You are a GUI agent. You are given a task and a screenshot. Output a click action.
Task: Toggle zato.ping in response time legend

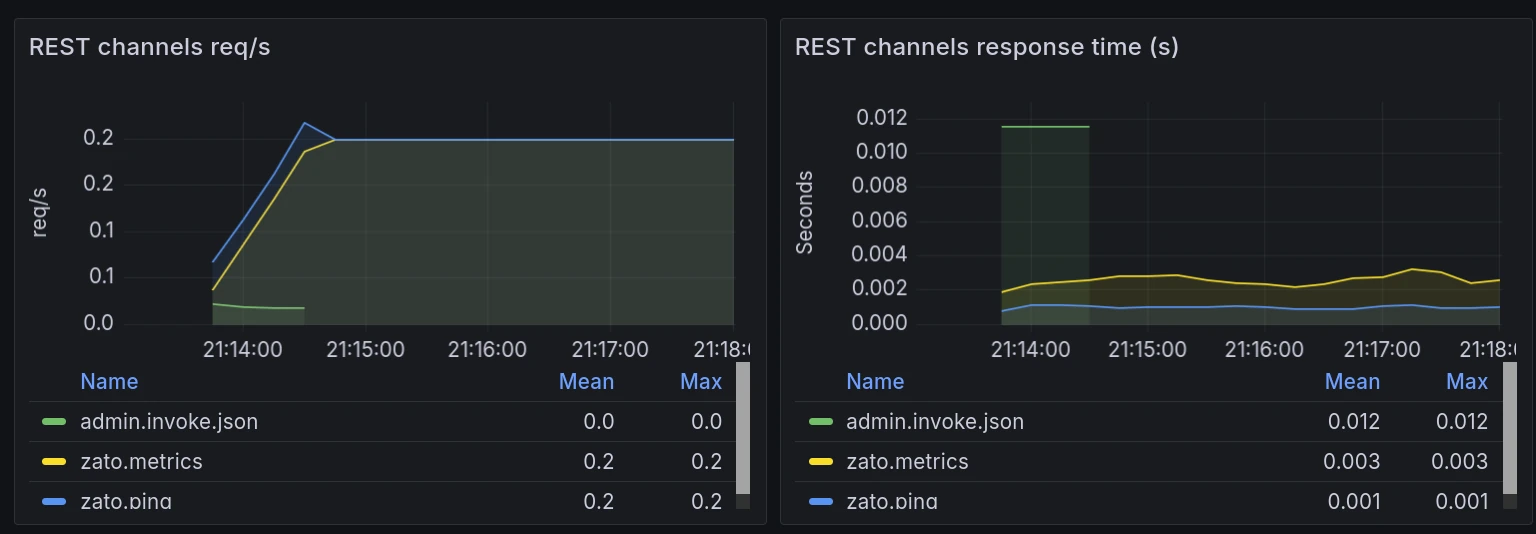[892, 501]
